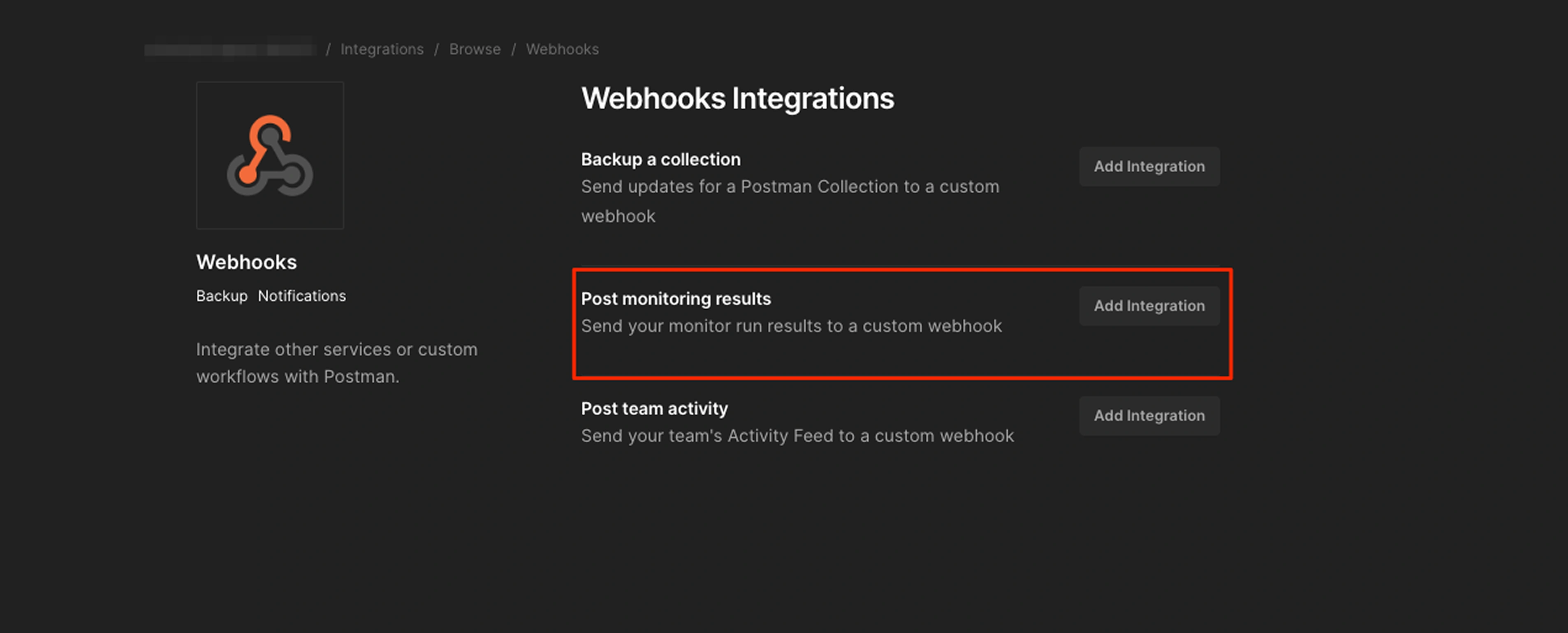This screenshot has width=1568, height=633.
Task: Add integration for Post team activity
Action: tap(1149, 416)
